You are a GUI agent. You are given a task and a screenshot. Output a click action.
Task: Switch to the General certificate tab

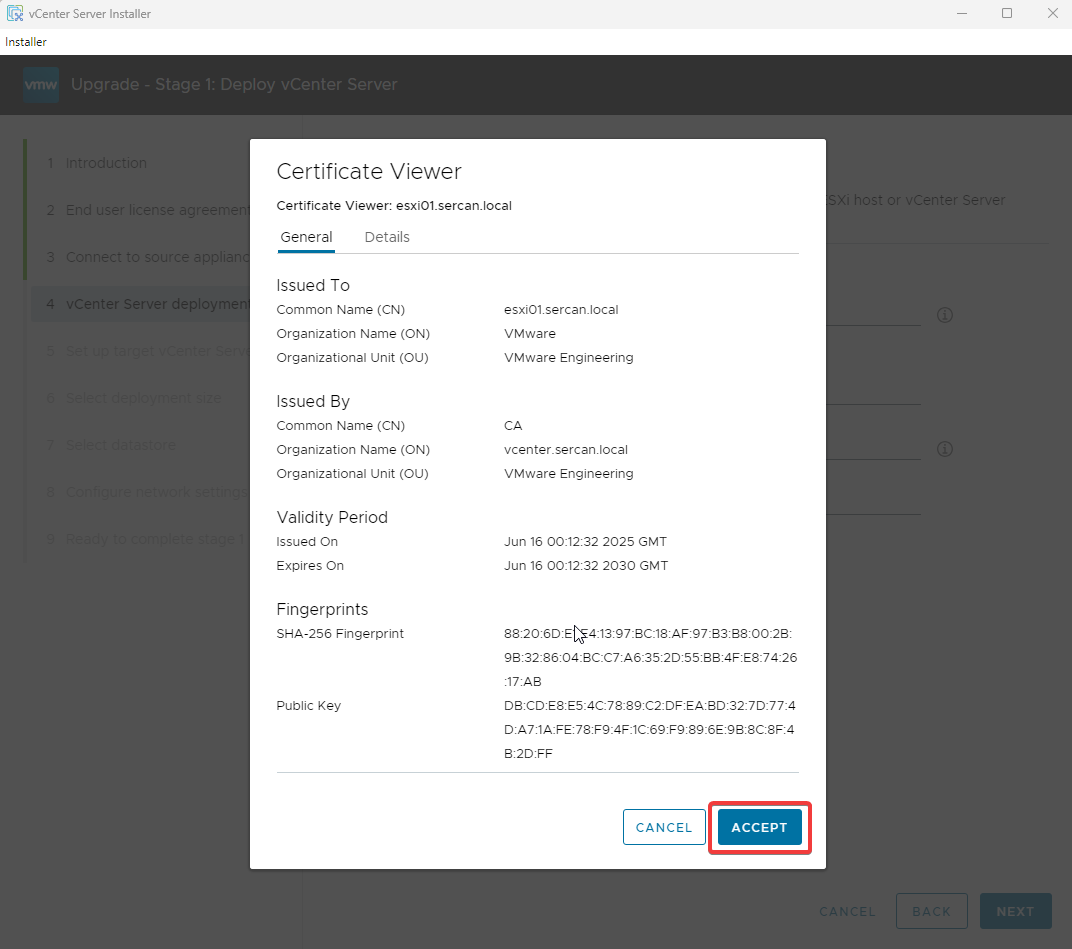tap(306, 237)
